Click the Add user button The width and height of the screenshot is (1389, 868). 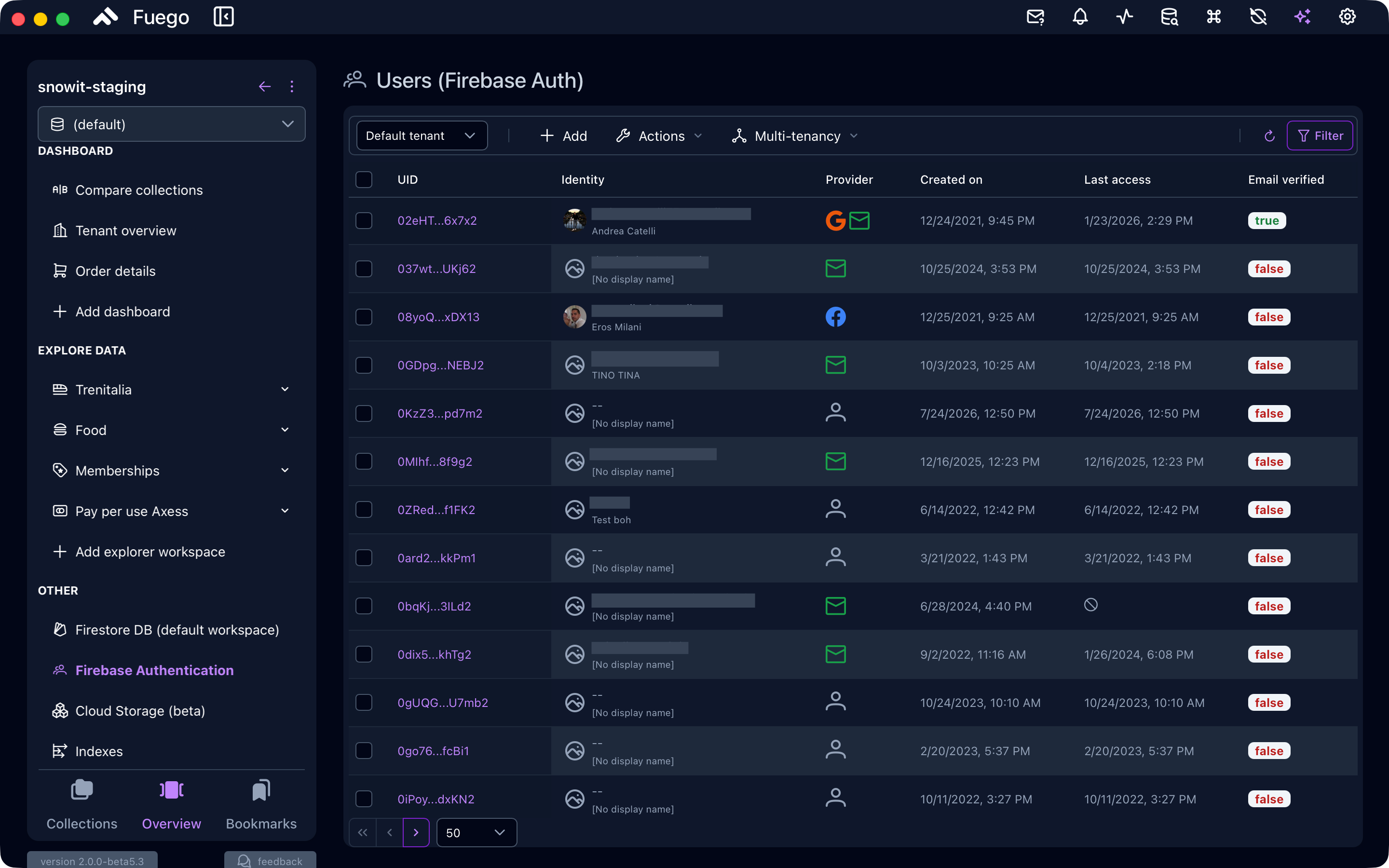pyautogui.click(x=564, y=136)
